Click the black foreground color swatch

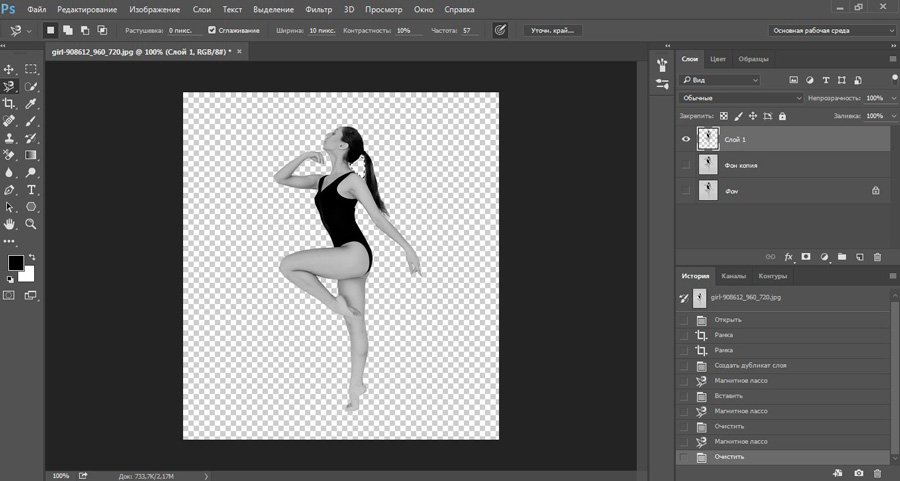click(x=16, y=263)
